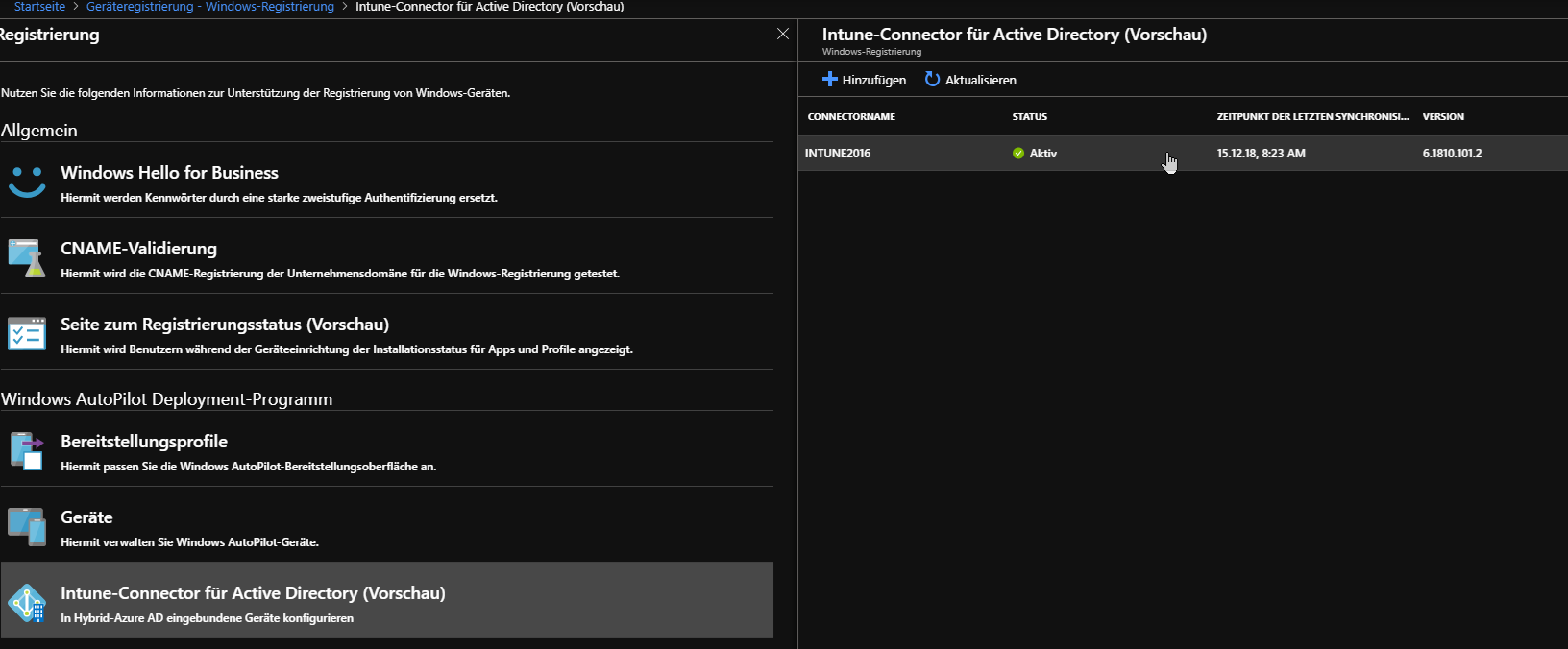Viewport: 1568px width, 649px height.
Task: Click the description about Windows AutoPilot-Bereitstellungsoberfläche
Action: [x=249, y=467]
